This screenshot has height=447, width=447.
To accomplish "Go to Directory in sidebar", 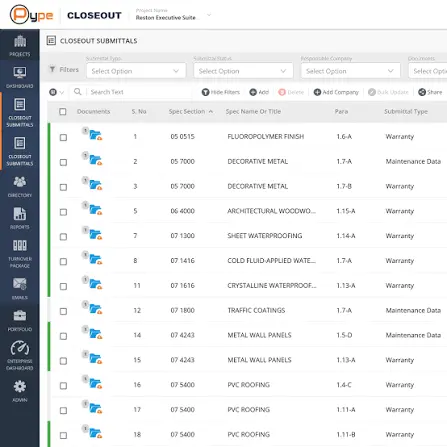I will [20, 187].
